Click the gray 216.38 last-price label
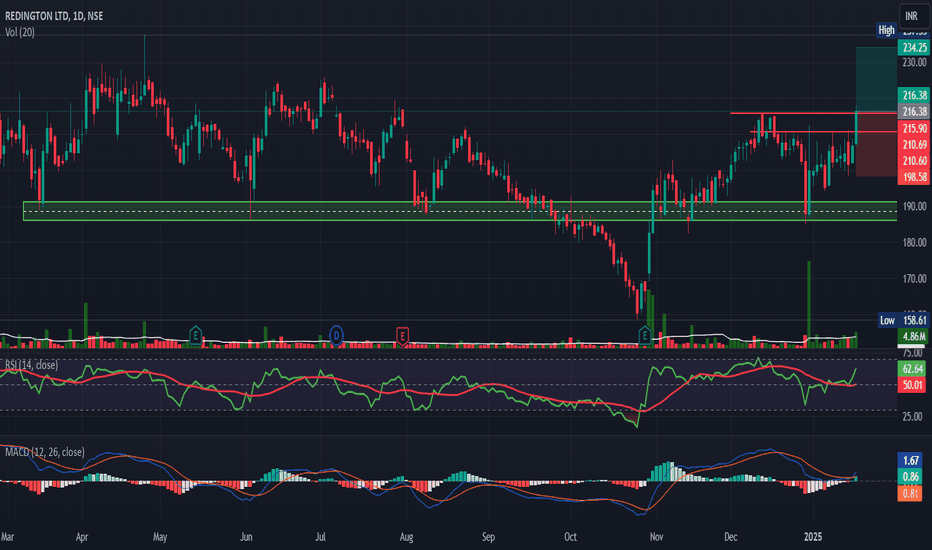Viewport: 932px width, 550px height. point(914,111)
